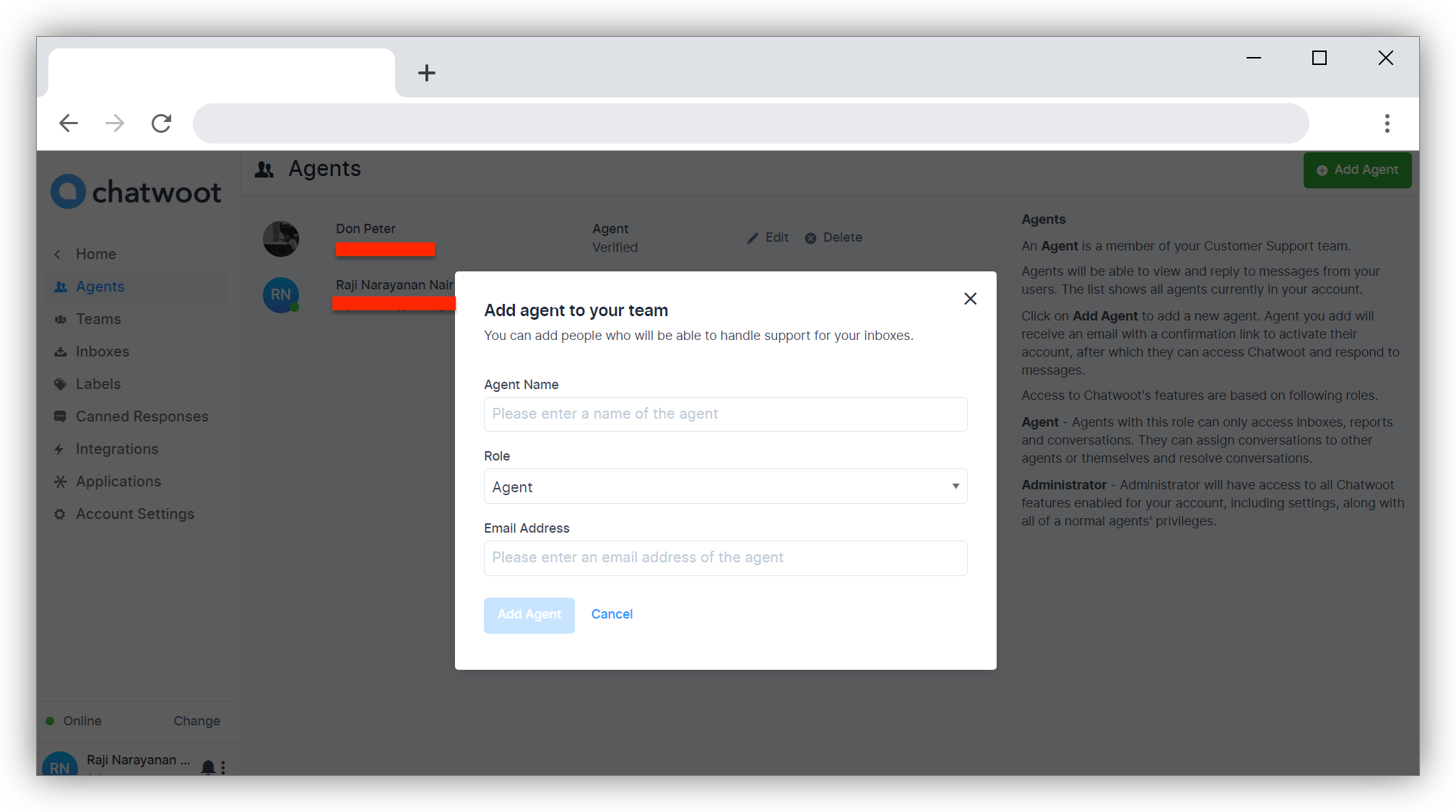Click Add Agent button in dialog
Viewport: 1456px width, 812px height.
click(x=530, y=614)
